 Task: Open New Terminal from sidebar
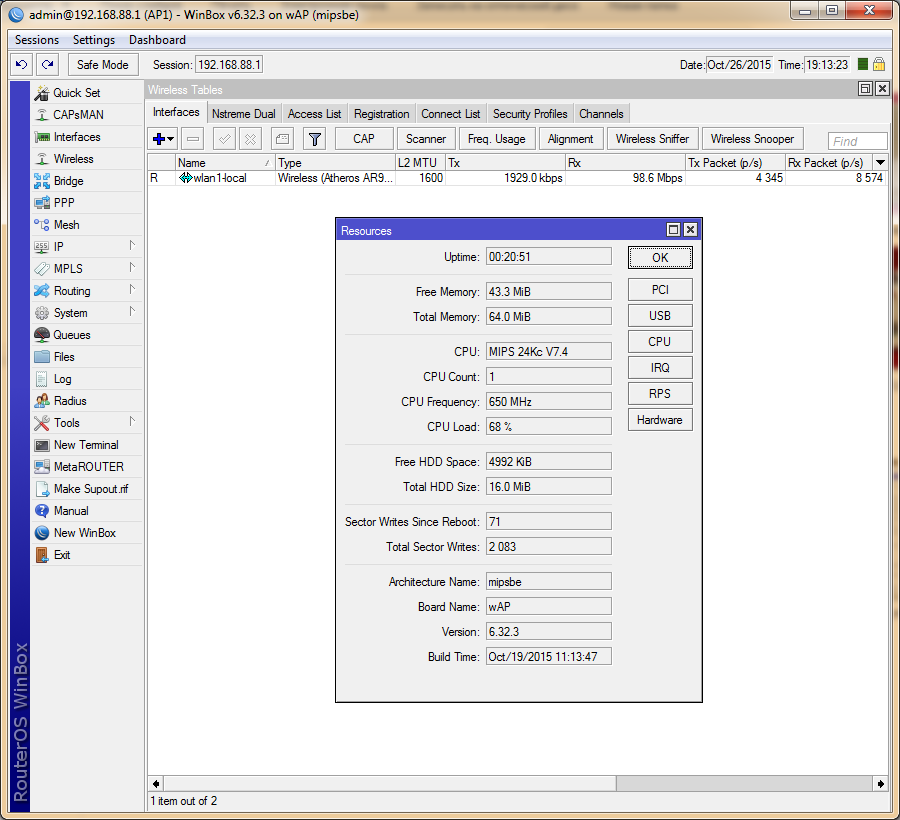point(85,445)
